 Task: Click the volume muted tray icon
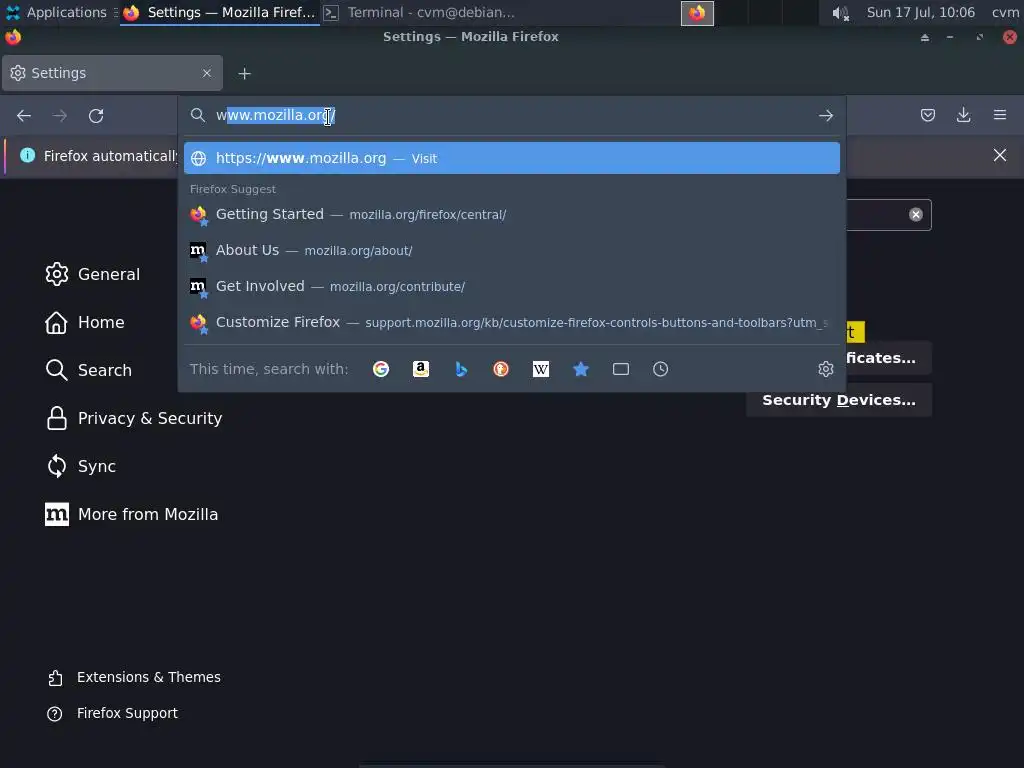tap(840, 13)
